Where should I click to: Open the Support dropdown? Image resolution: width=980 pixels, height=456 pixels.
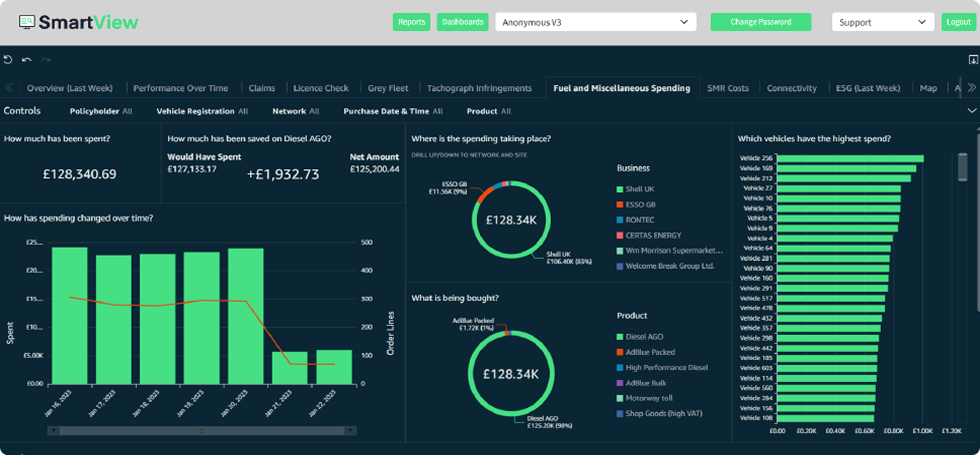click(x=882, y=22)
